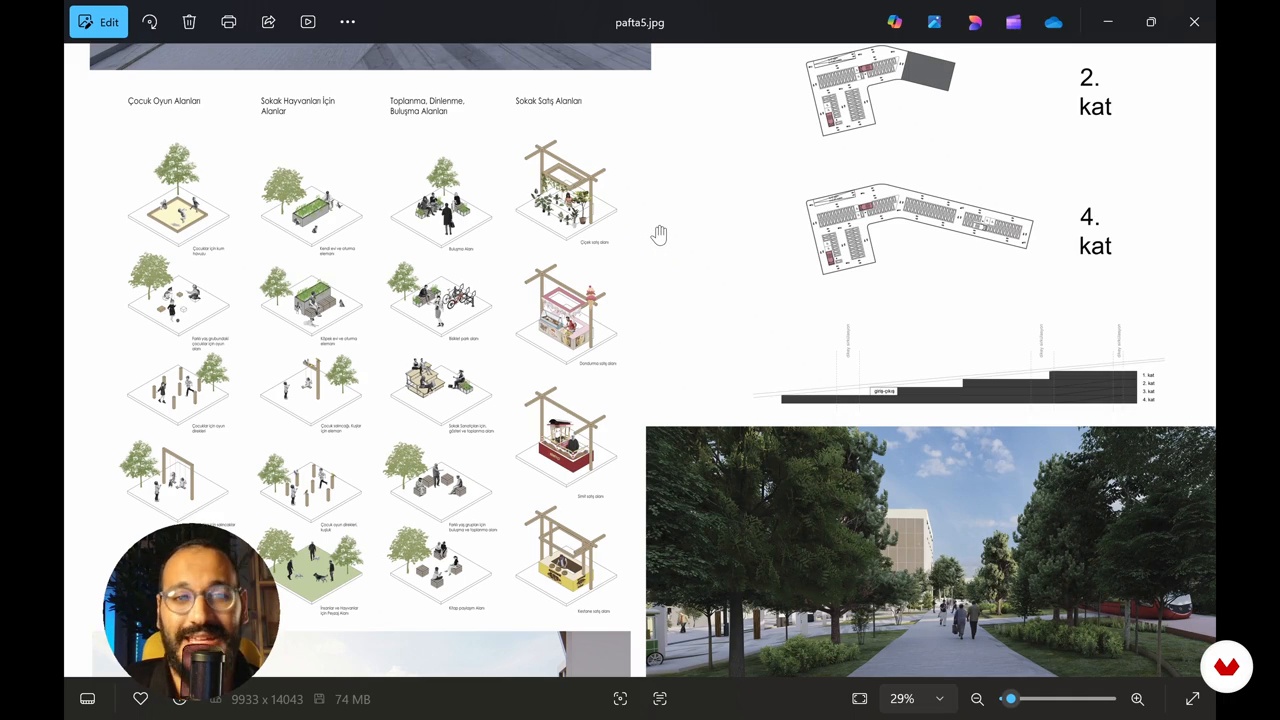Mark photo as favorite with the heart

(140, 699)
